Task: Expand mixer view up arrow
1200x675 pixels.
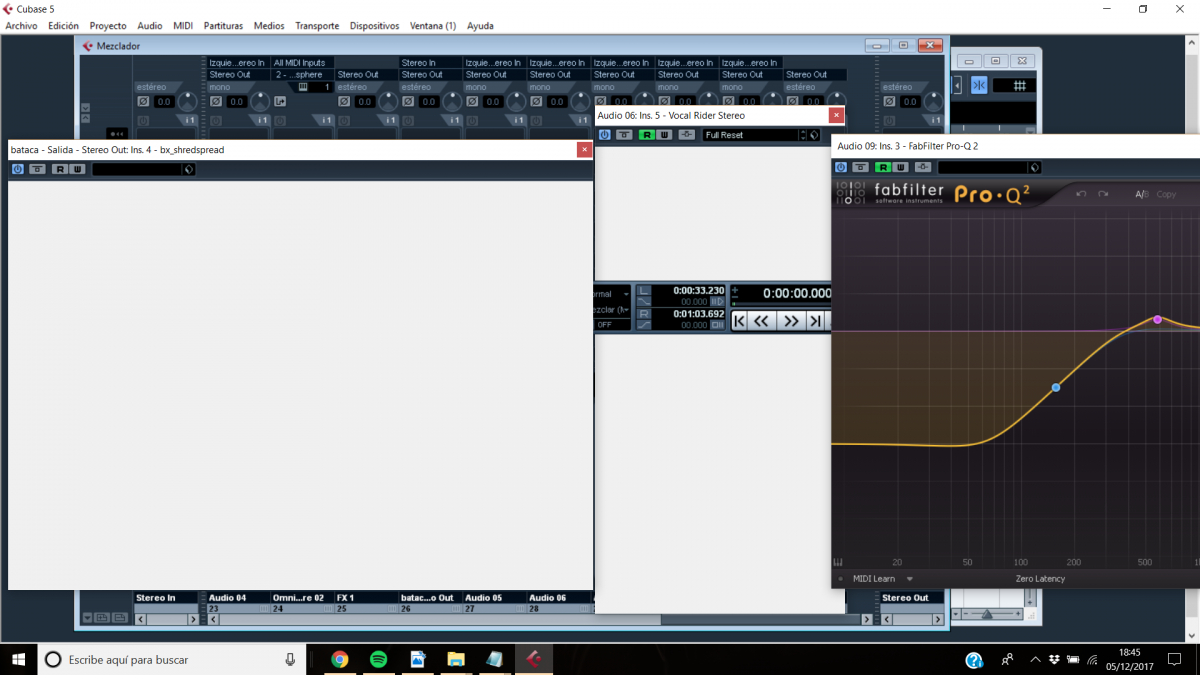Action: pyautogui.click(x=85, y=117)
